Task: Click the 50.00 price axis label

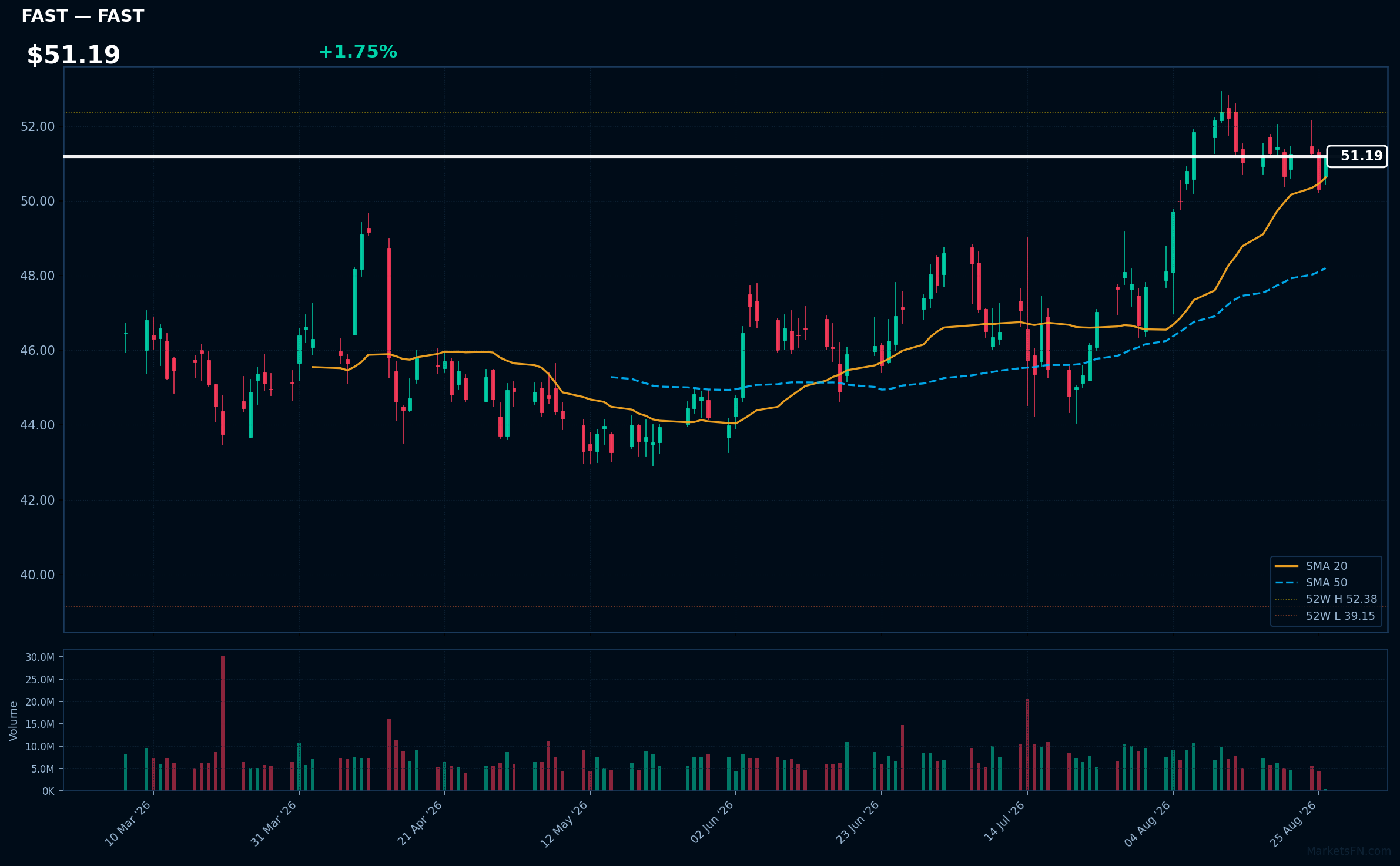Action: tap(38, 202)
